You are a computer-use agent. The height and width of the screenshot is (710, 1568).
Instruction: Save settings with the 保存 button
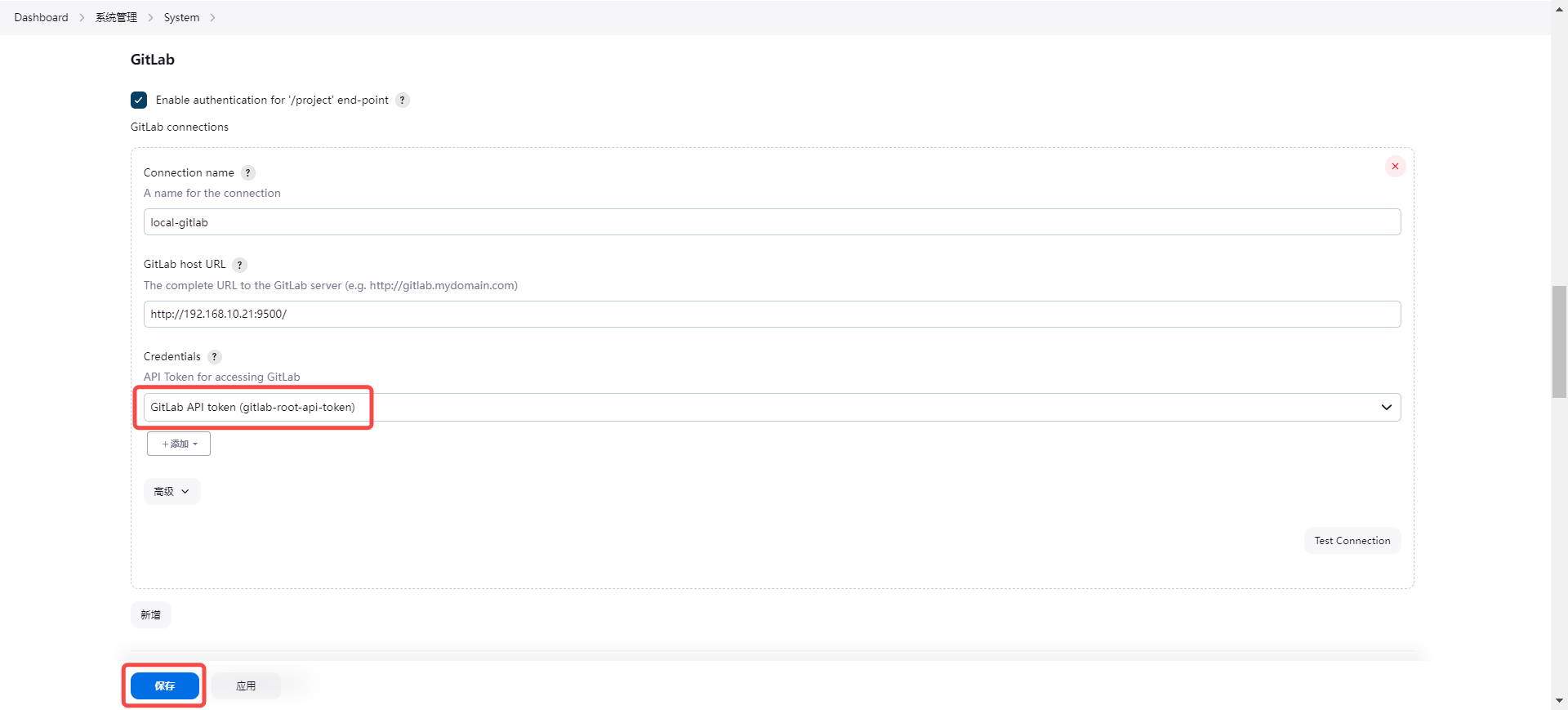pyautogui.click(x=165, y=686)
